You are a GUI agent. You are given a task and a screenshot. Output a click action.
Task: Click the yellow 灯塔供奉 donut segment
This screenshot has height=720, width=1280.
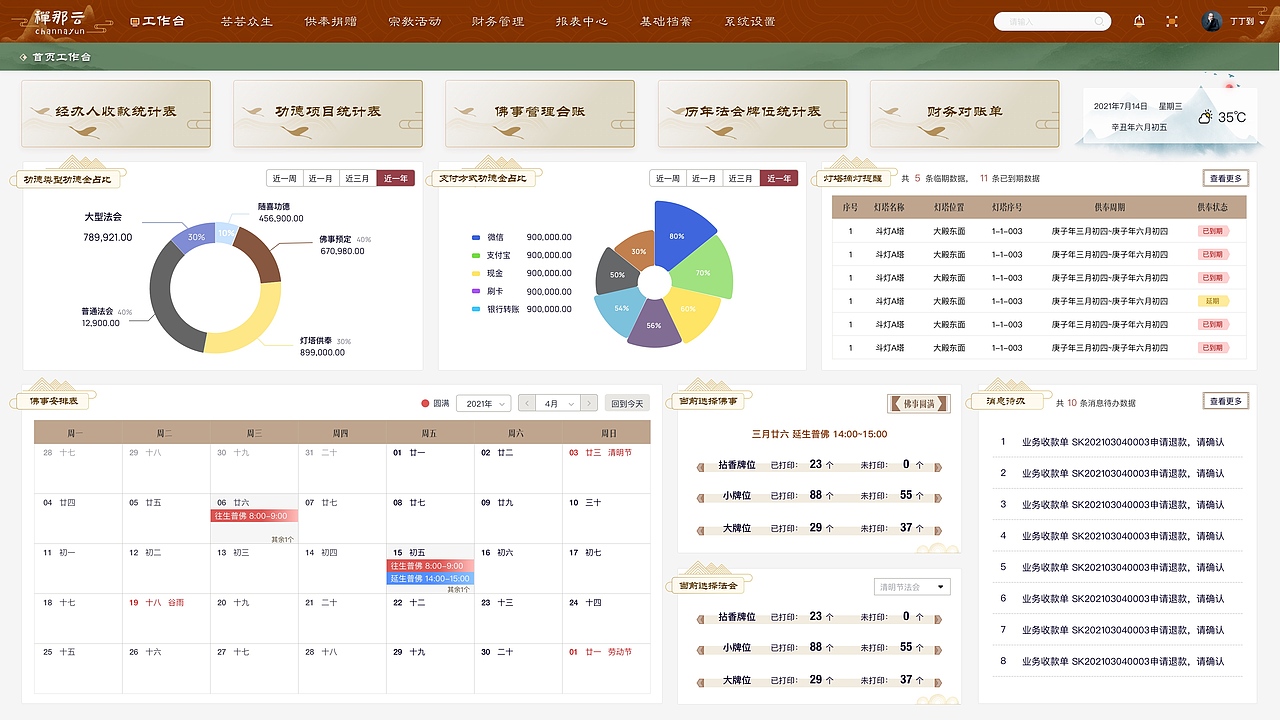pyautogui.click(x=245, y=318)
